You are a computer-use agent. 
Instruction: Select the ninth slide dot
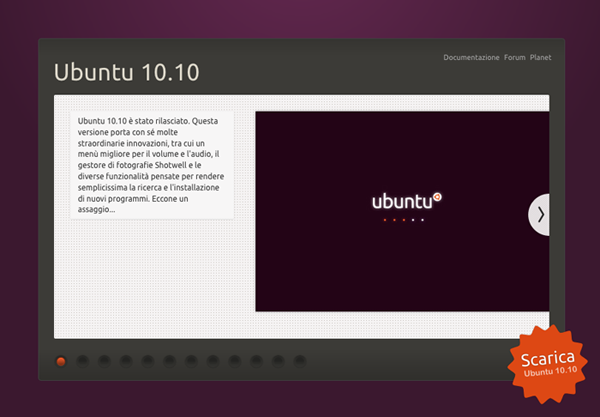click(x=235, y=361)
